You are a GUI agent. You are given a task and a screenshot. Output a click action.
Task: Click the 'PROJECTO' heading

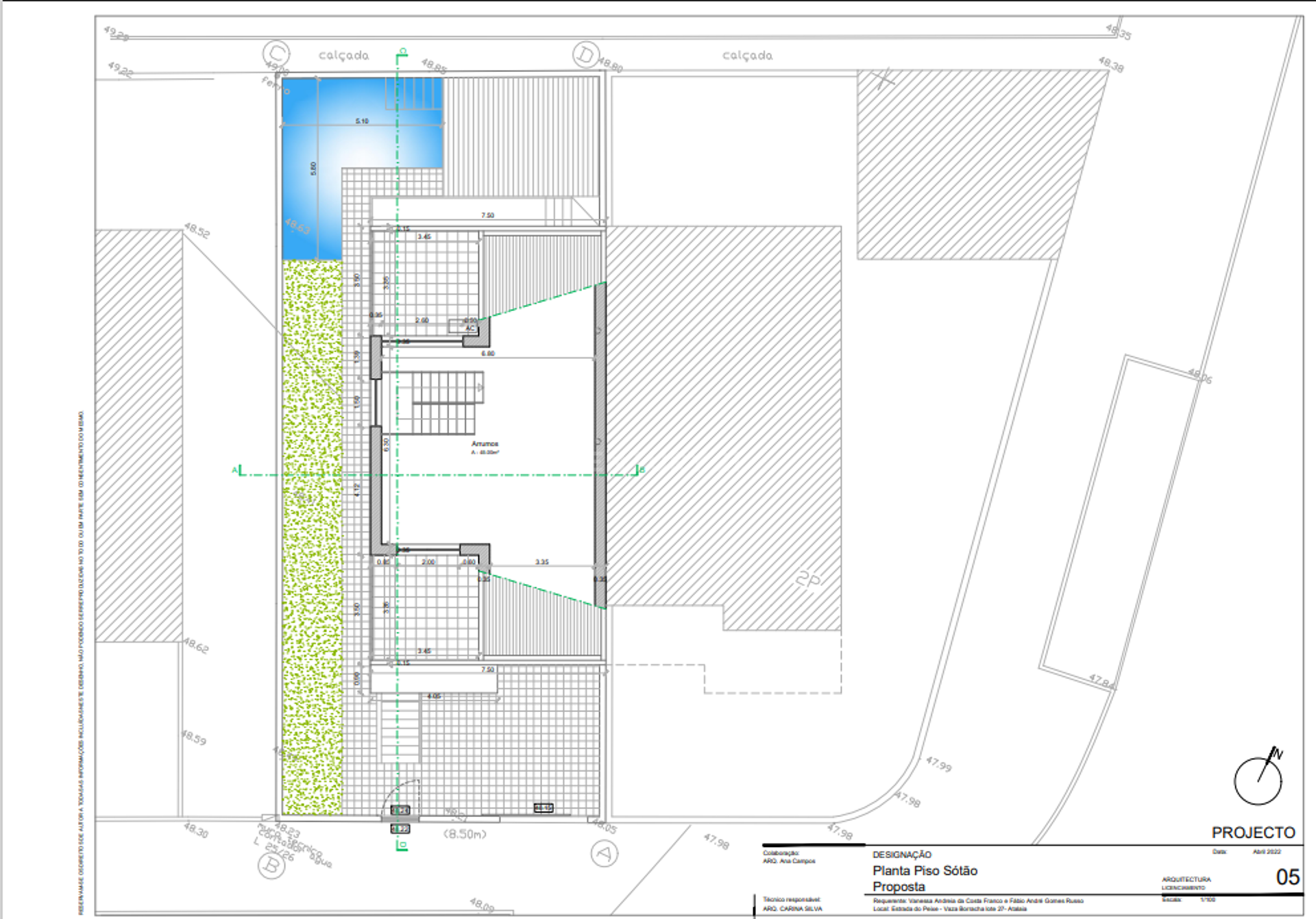click(1253, 833)
